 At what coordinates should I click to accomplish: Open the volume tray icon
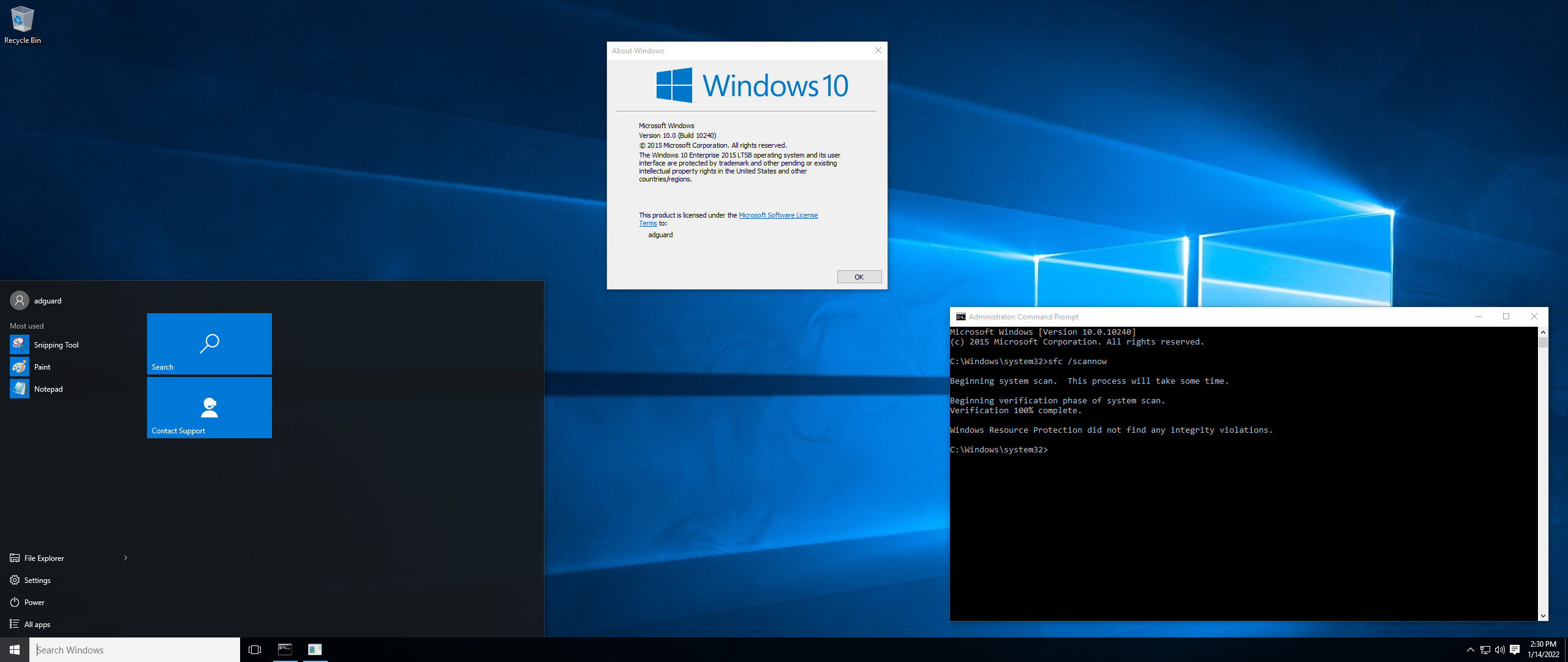(x=1500, y=650)
